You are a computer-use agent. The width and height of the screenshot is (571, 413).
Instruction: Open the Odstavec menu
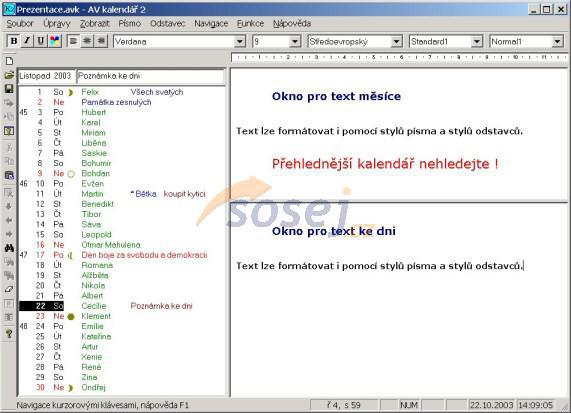point(168,24)
